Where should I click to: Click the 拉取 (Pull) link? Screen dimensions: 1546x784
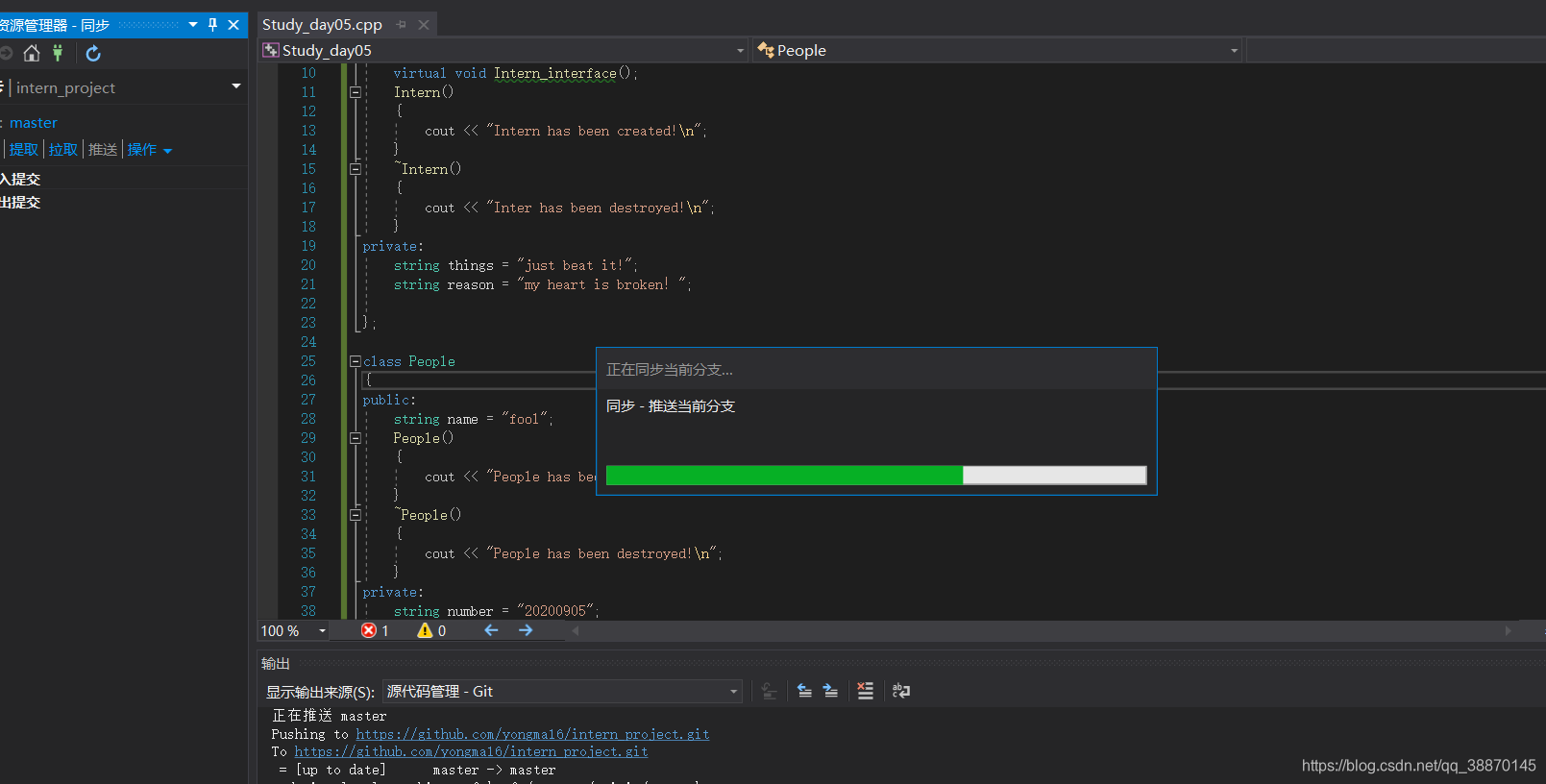(x=63, y=149)
